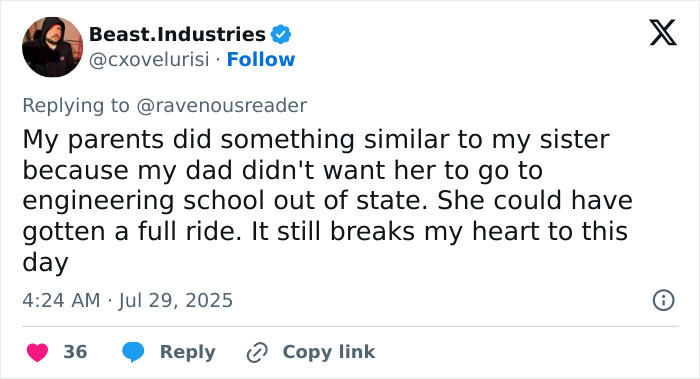Click the Jul 29, 2025 date

click(x=175, y=300)
